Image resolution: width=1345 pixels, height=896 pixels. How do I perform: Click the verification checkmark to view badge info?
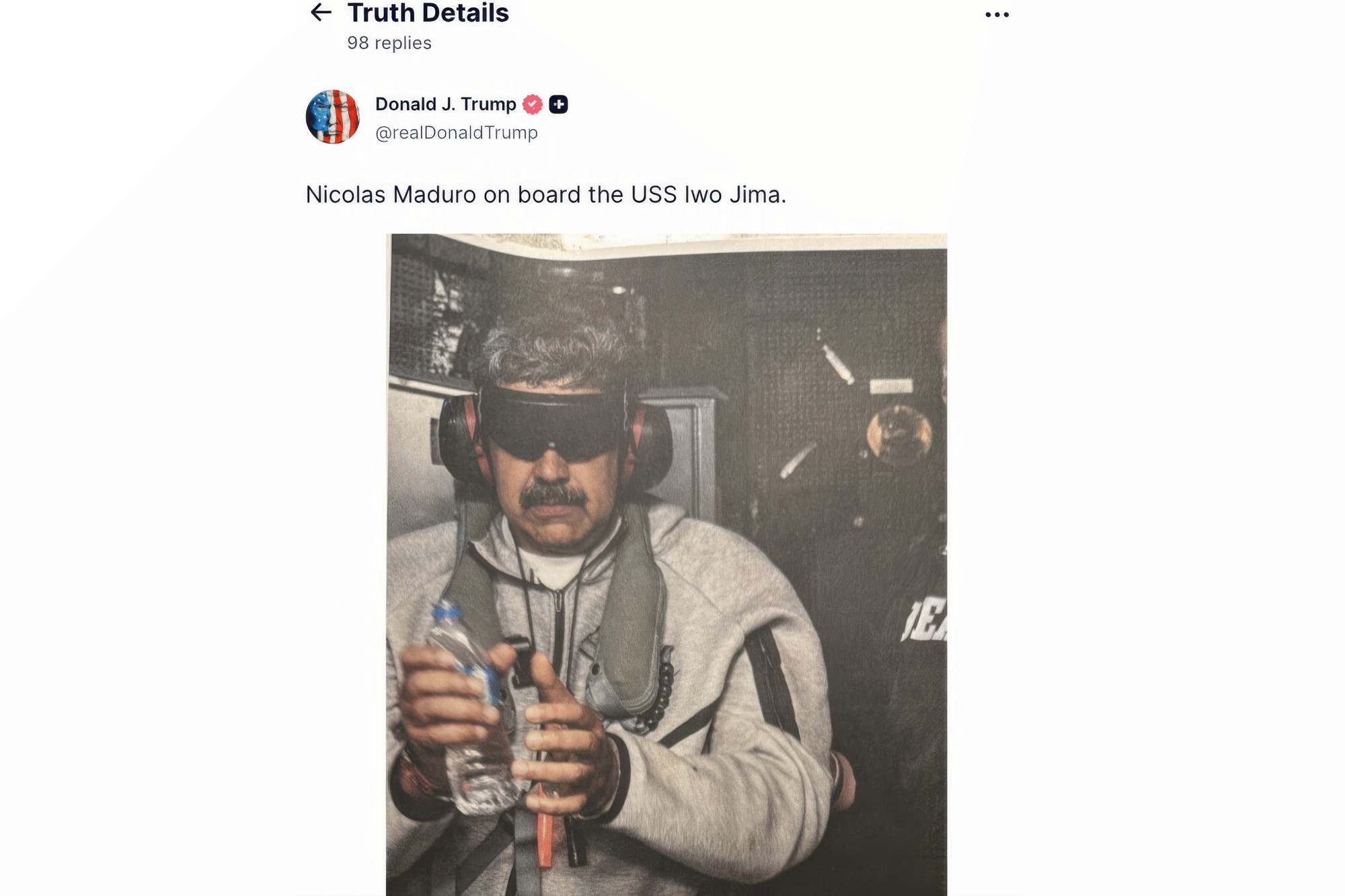[531, 104]
